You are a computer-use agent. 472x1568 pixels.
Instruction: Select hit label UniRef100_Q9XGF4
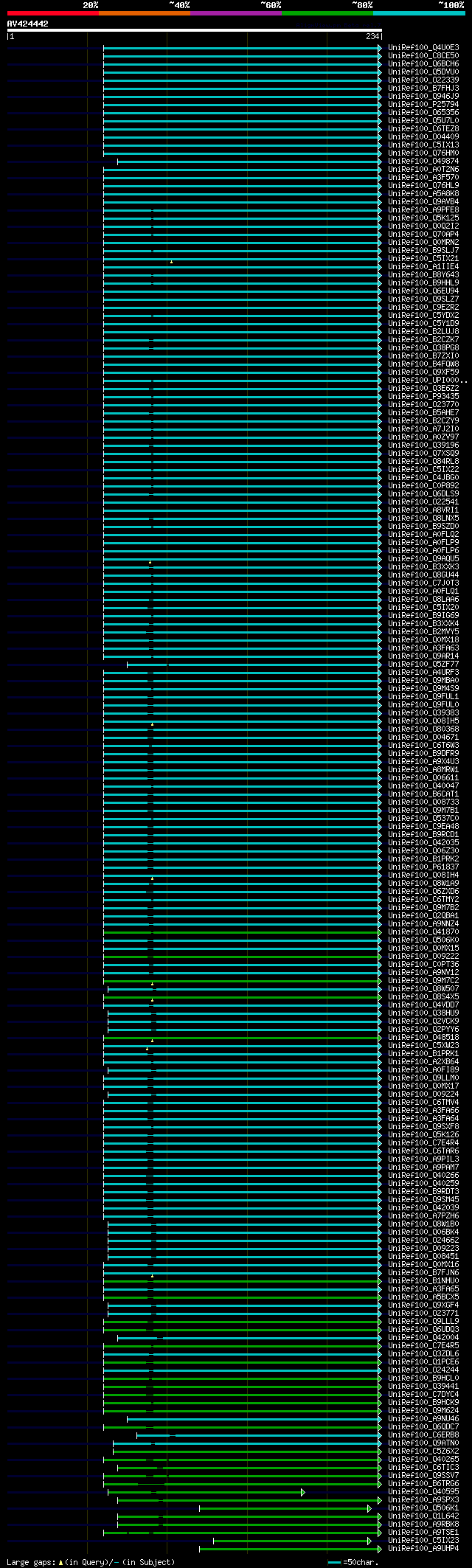tap(423, 1305)
